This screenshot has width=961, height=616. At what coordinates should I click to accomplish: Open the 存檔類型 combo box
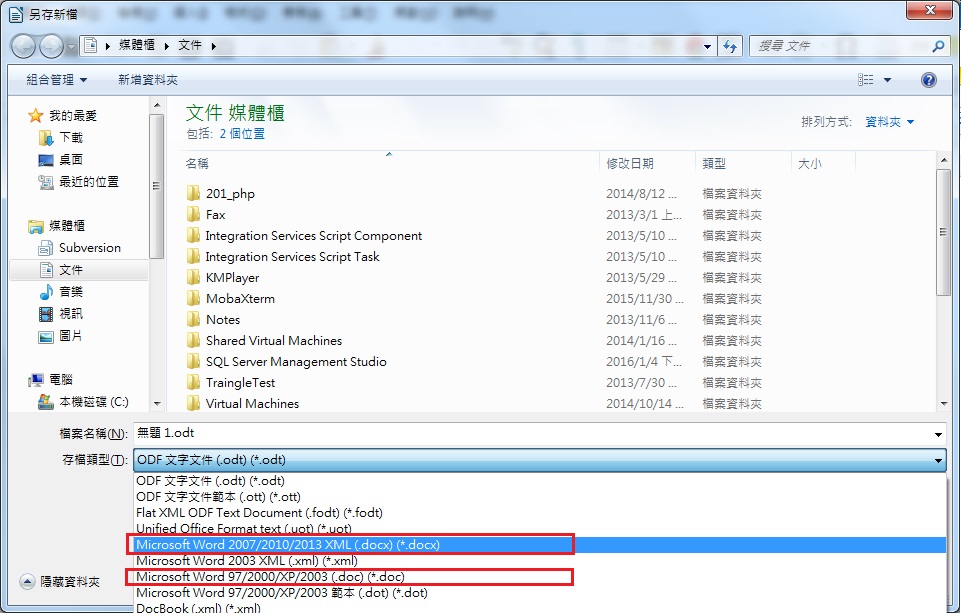[x=539, y=460]
